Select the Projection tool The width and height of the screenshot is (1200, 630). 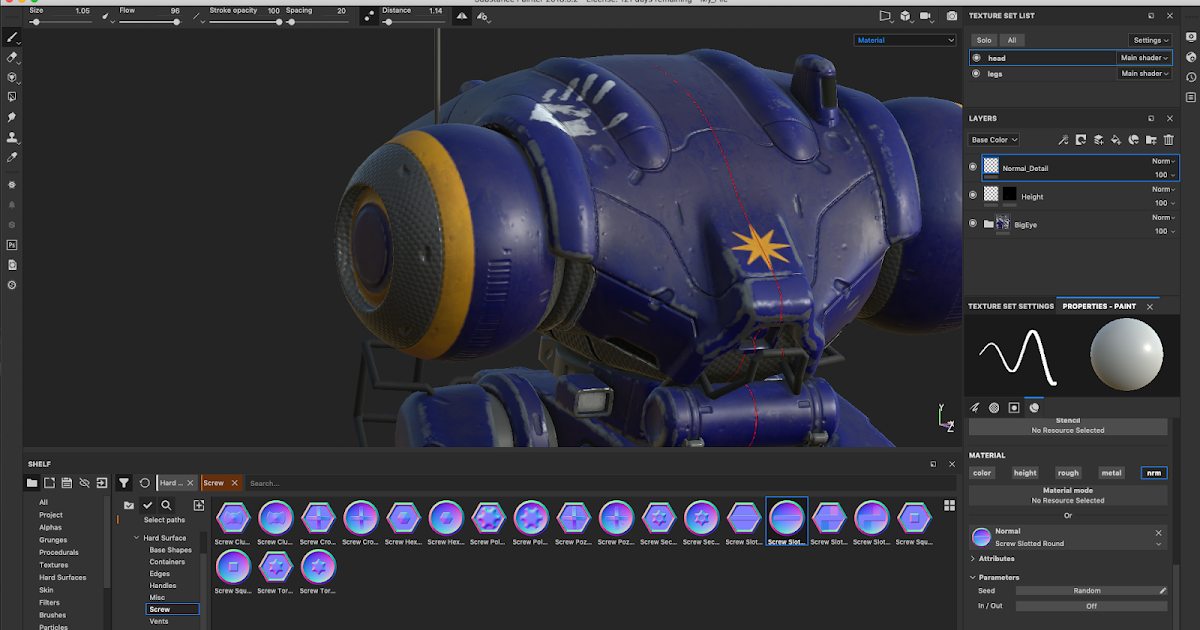click(x=12, y=77)
